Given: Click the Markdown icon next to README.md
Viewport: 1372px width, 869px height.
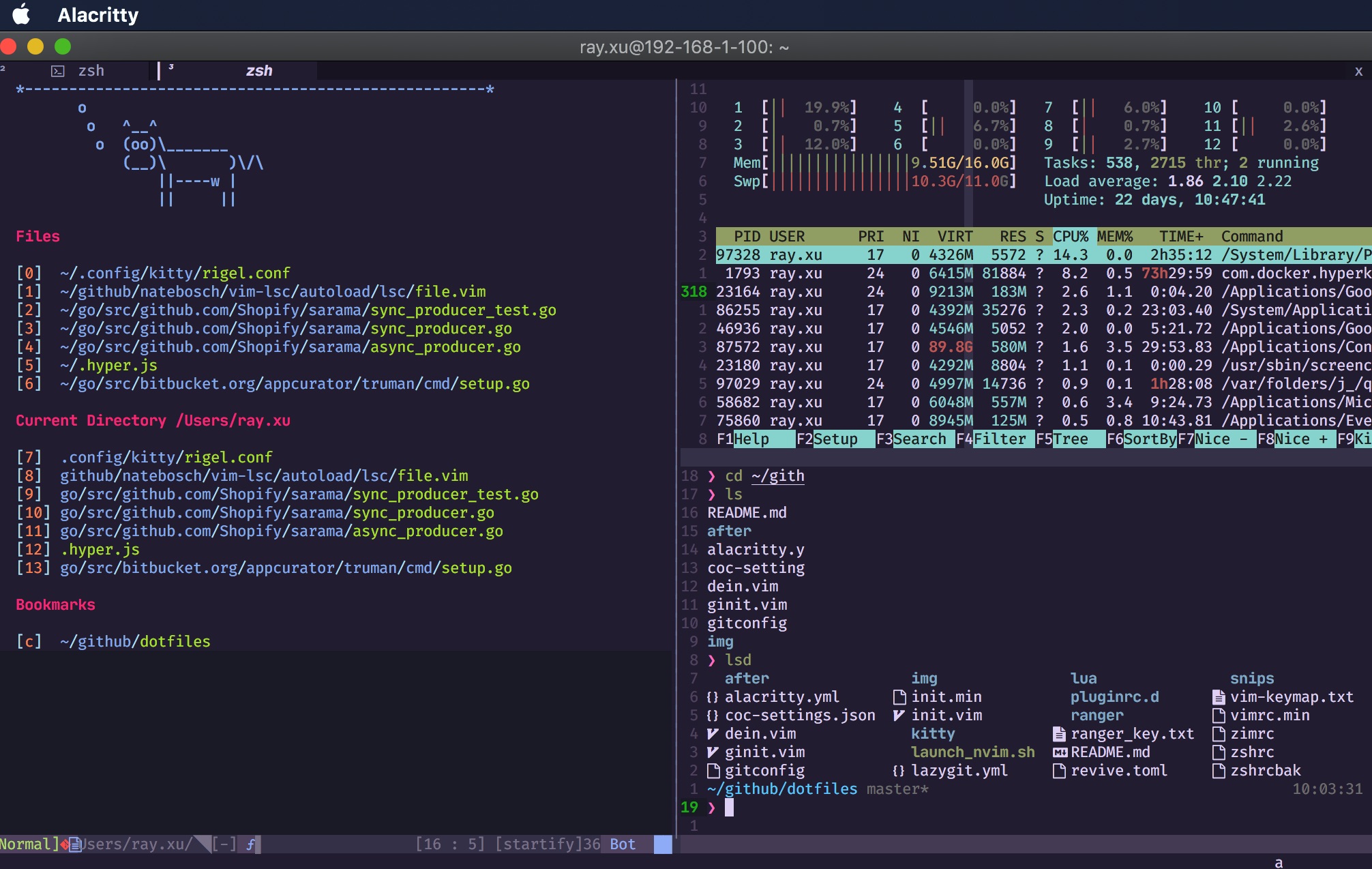Looking at the screenshot, I should pyautogui.click(x=1060, y=752).
